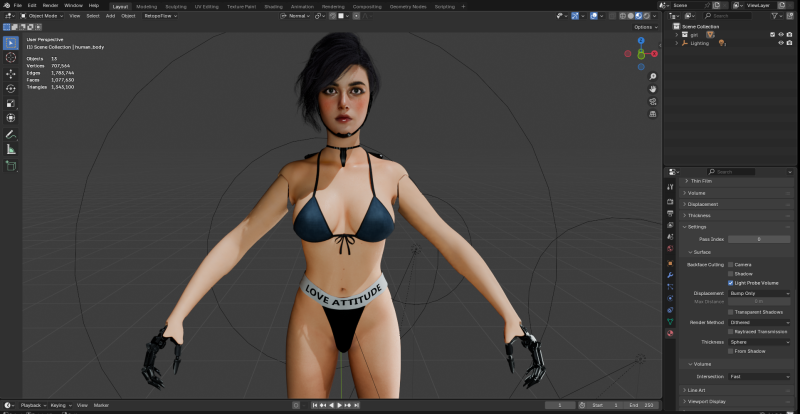Click the hand pan view icon
The height and width of the screenshot is (414, 800).
pyautogui.click(x=652, y=88)
